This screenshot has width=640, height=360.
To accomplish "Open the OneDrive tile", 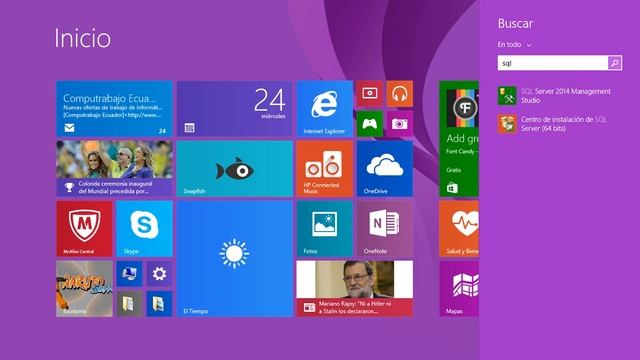I will [384, 169].
